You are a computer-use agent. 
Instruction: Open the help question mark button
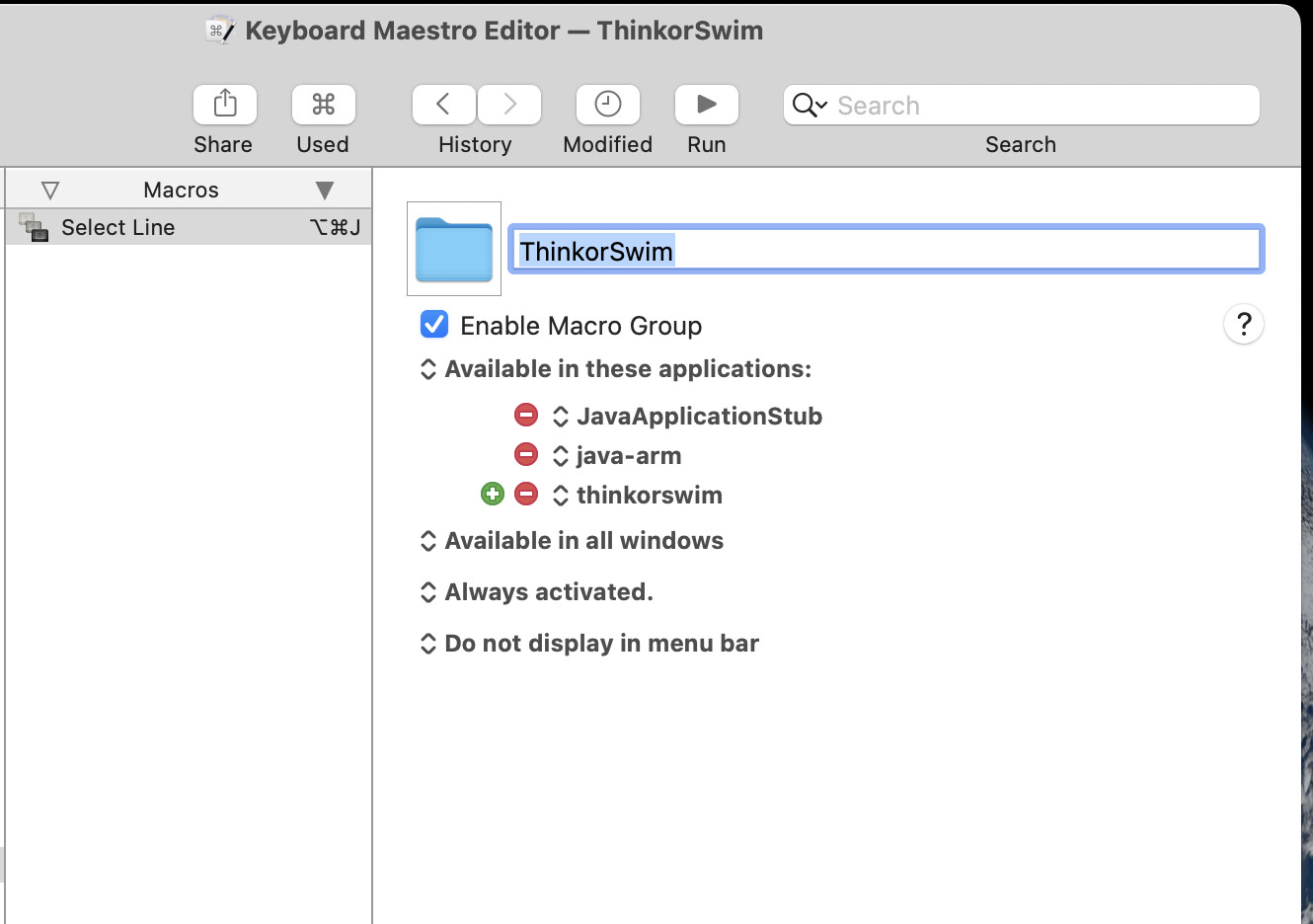(1244, 324)
